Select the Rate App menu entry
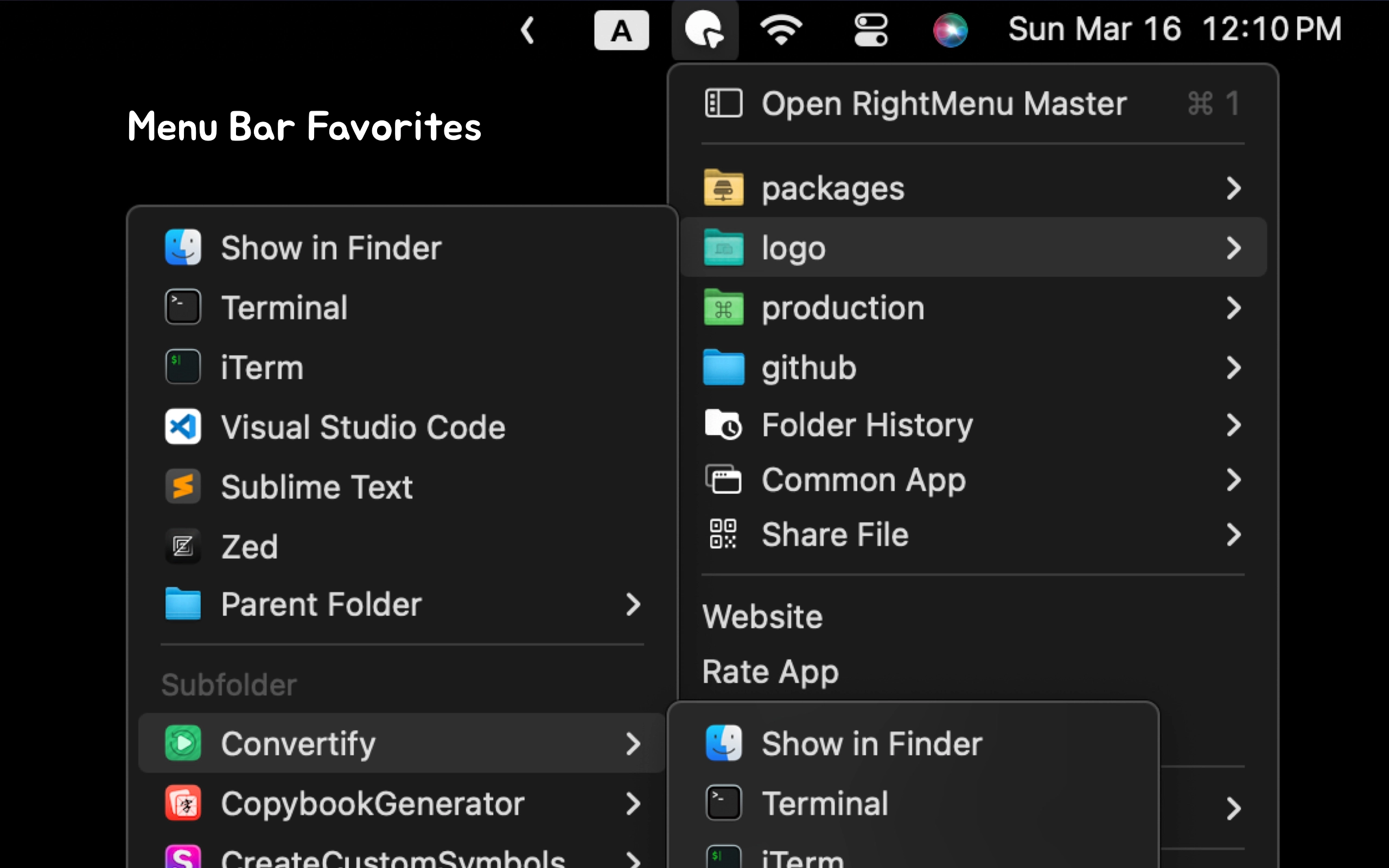 coord(770,672)
